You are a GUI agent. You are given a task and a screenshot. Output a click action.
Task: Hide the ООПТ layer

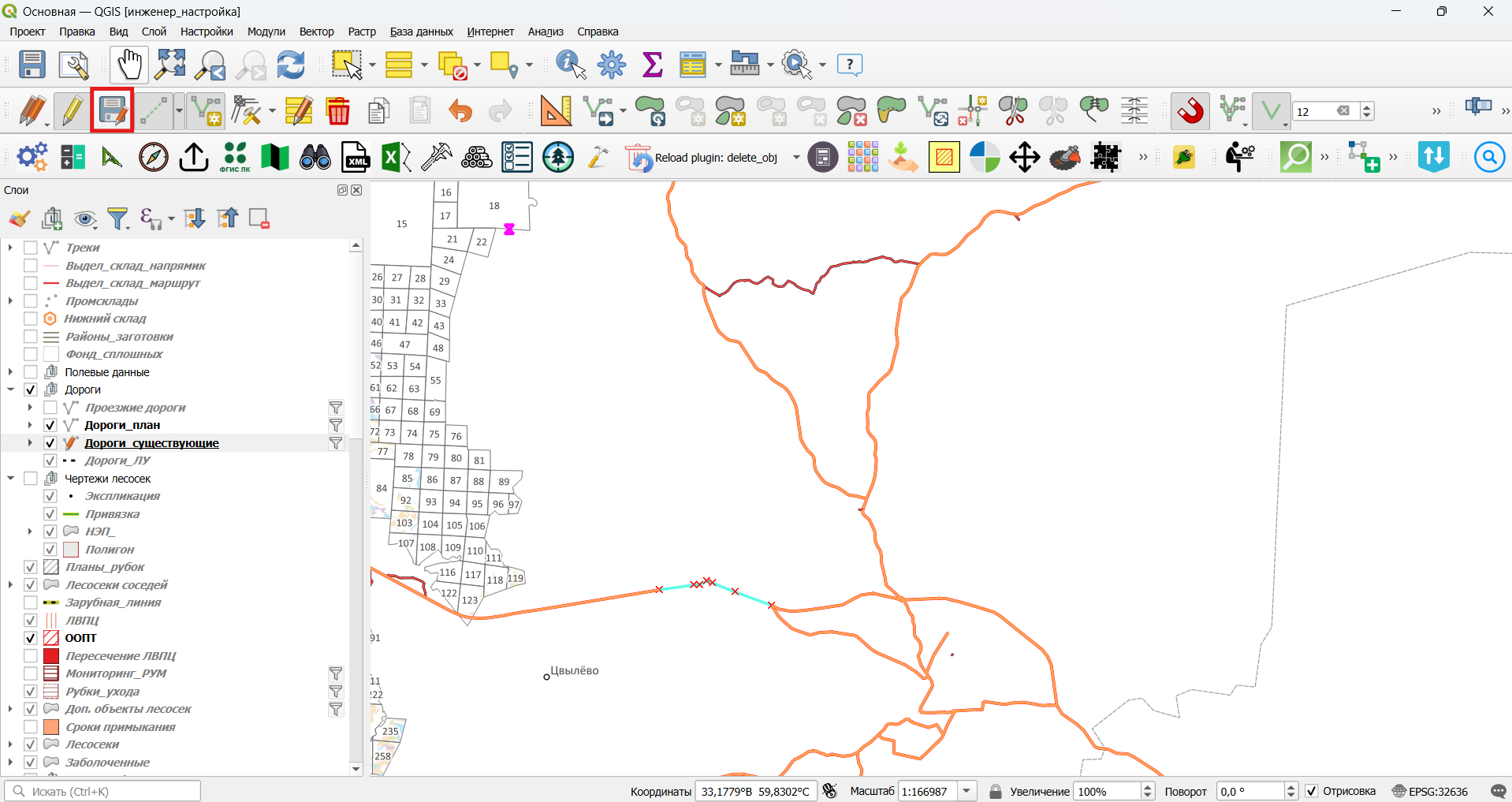tap(31, 638)
